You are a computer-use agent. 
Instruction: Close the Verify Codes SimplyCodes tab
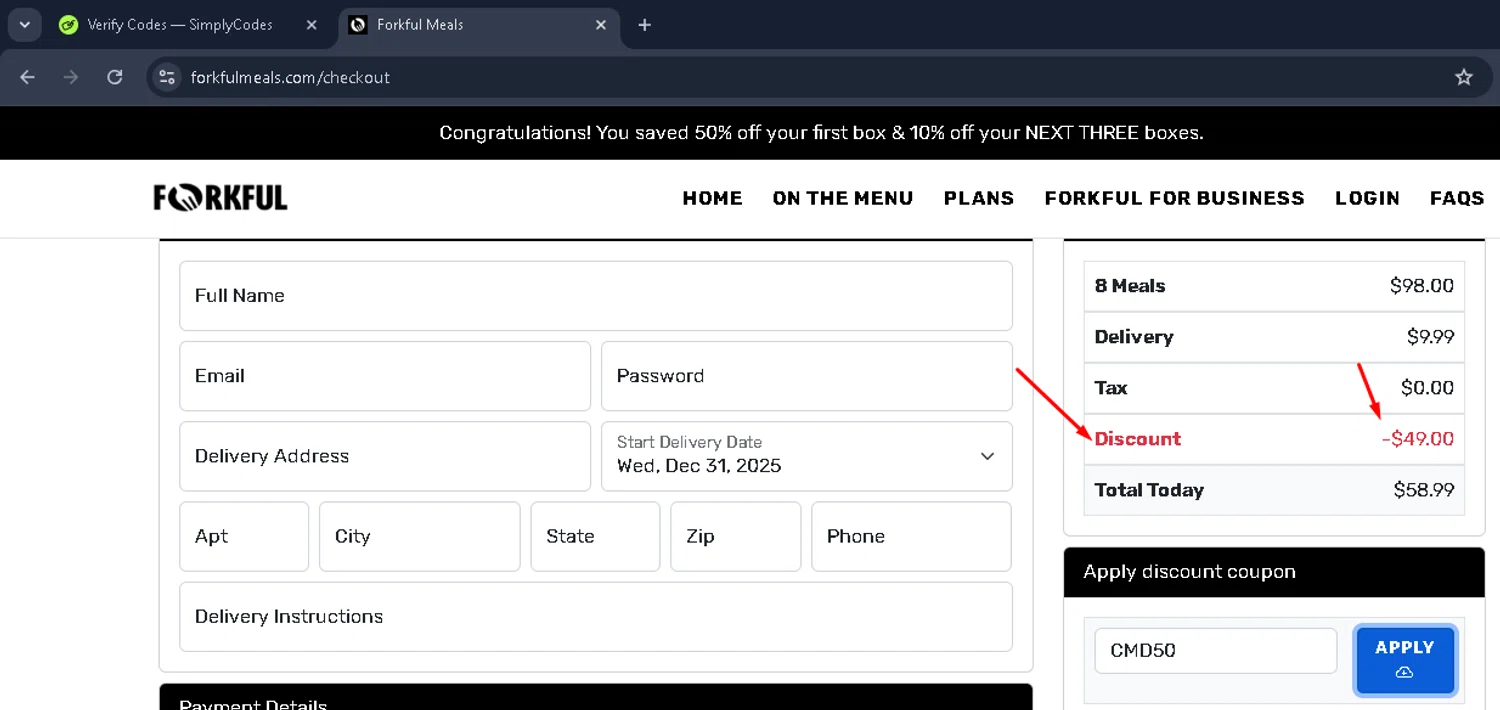pyautogui.click(x=311, y=25)
